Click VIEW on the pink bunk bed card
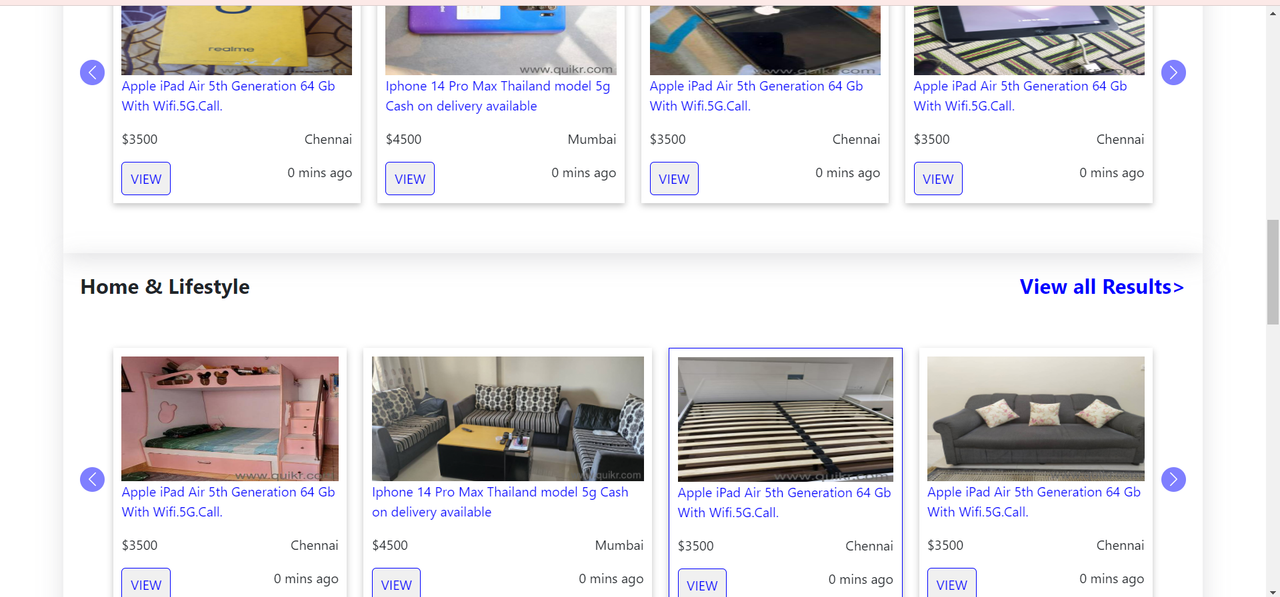 tap(146, 583)
